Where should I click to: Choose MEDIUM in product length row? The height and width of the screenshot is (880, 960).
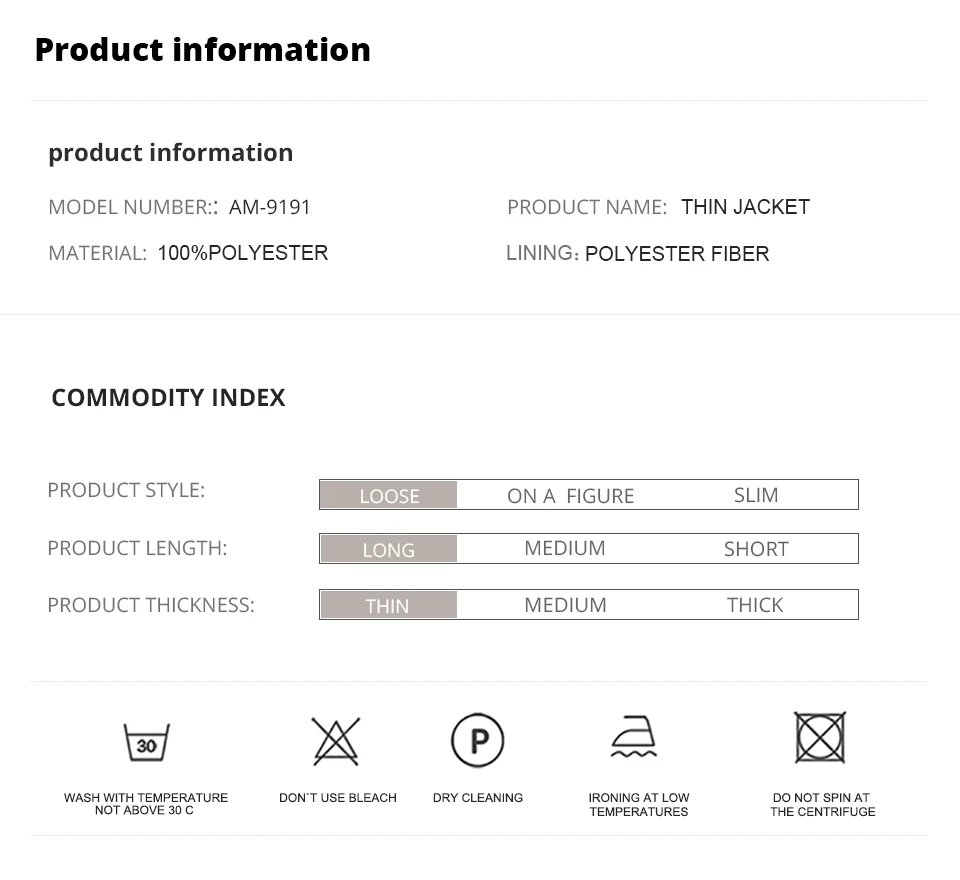coord(565,548)
